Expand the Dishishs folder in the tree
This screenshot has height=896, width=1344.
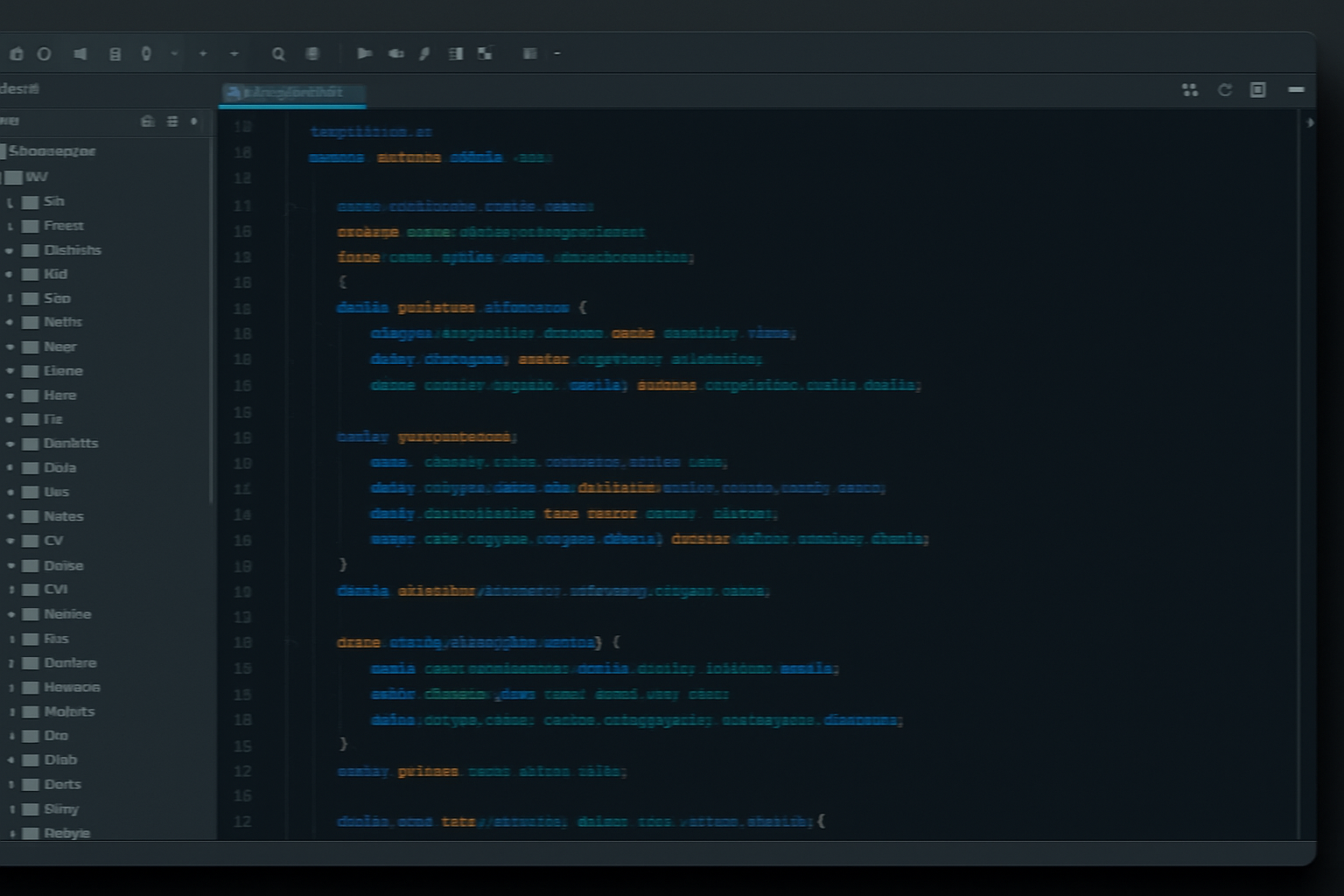click(x=10, y=251)
